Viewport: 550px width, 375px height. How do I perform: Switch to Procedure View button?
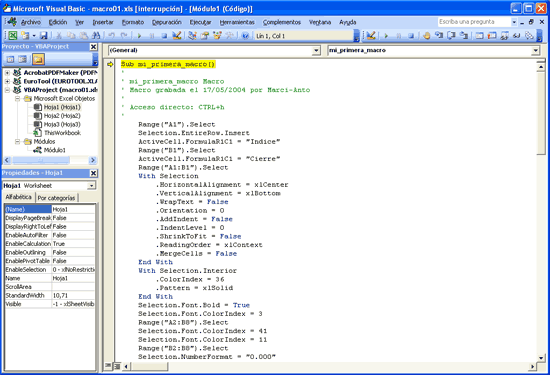coord(108,366)
